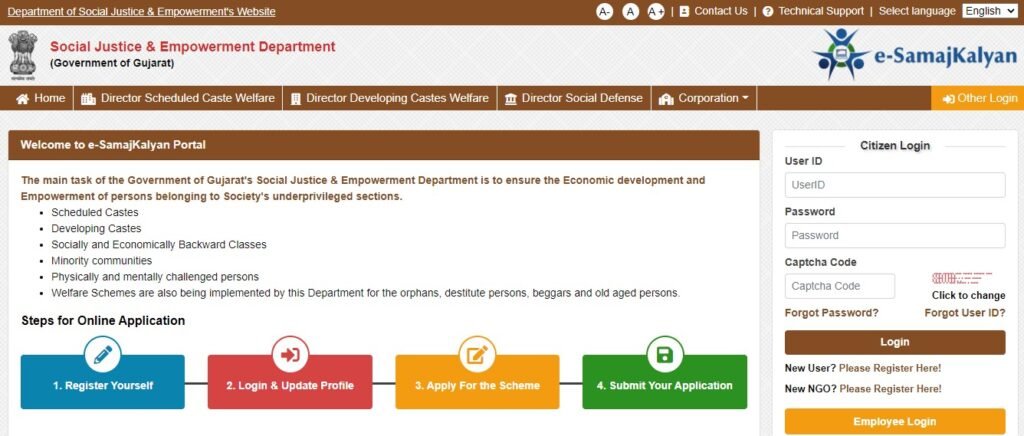Click Physically and mentally challenged persons item
Screen dimensions: 1024x436
(155, 277)
